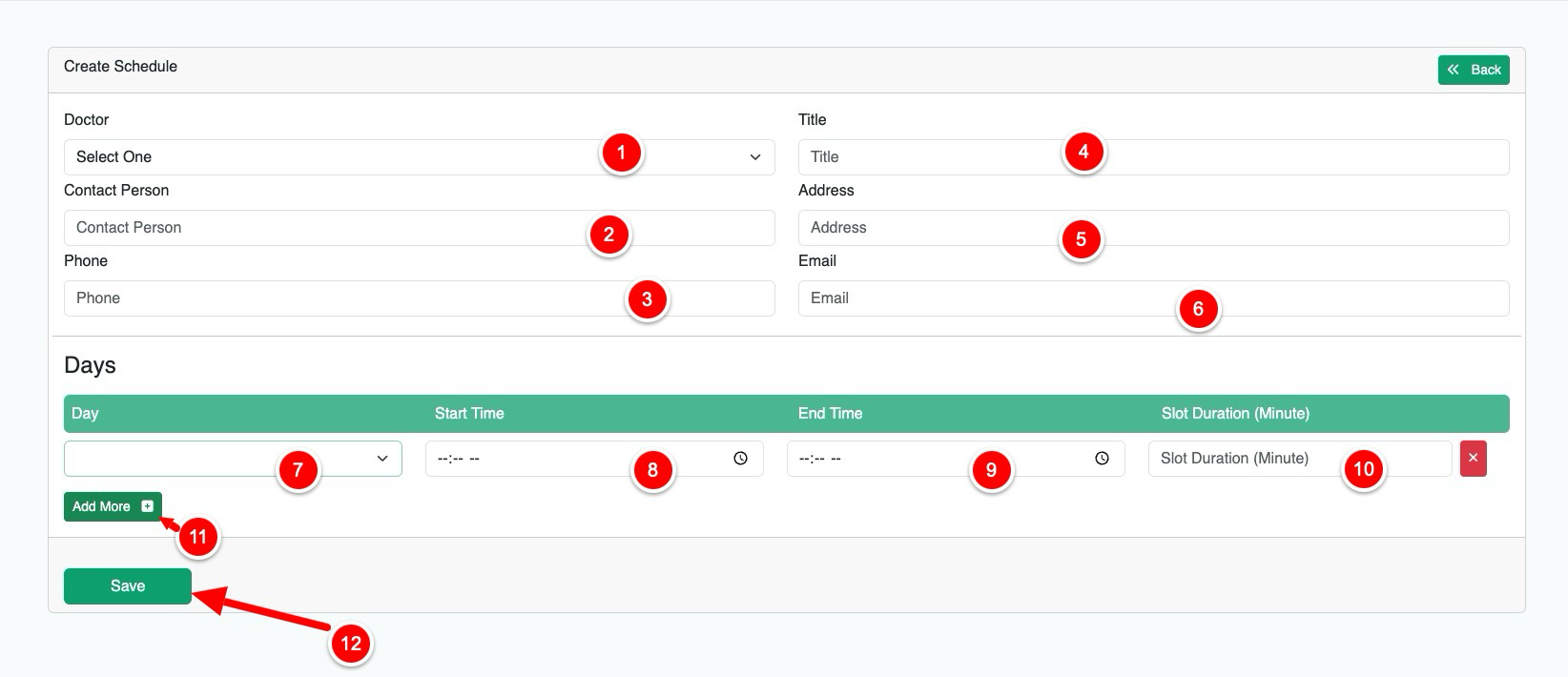Focus the Phone input field

pos(419,298)
